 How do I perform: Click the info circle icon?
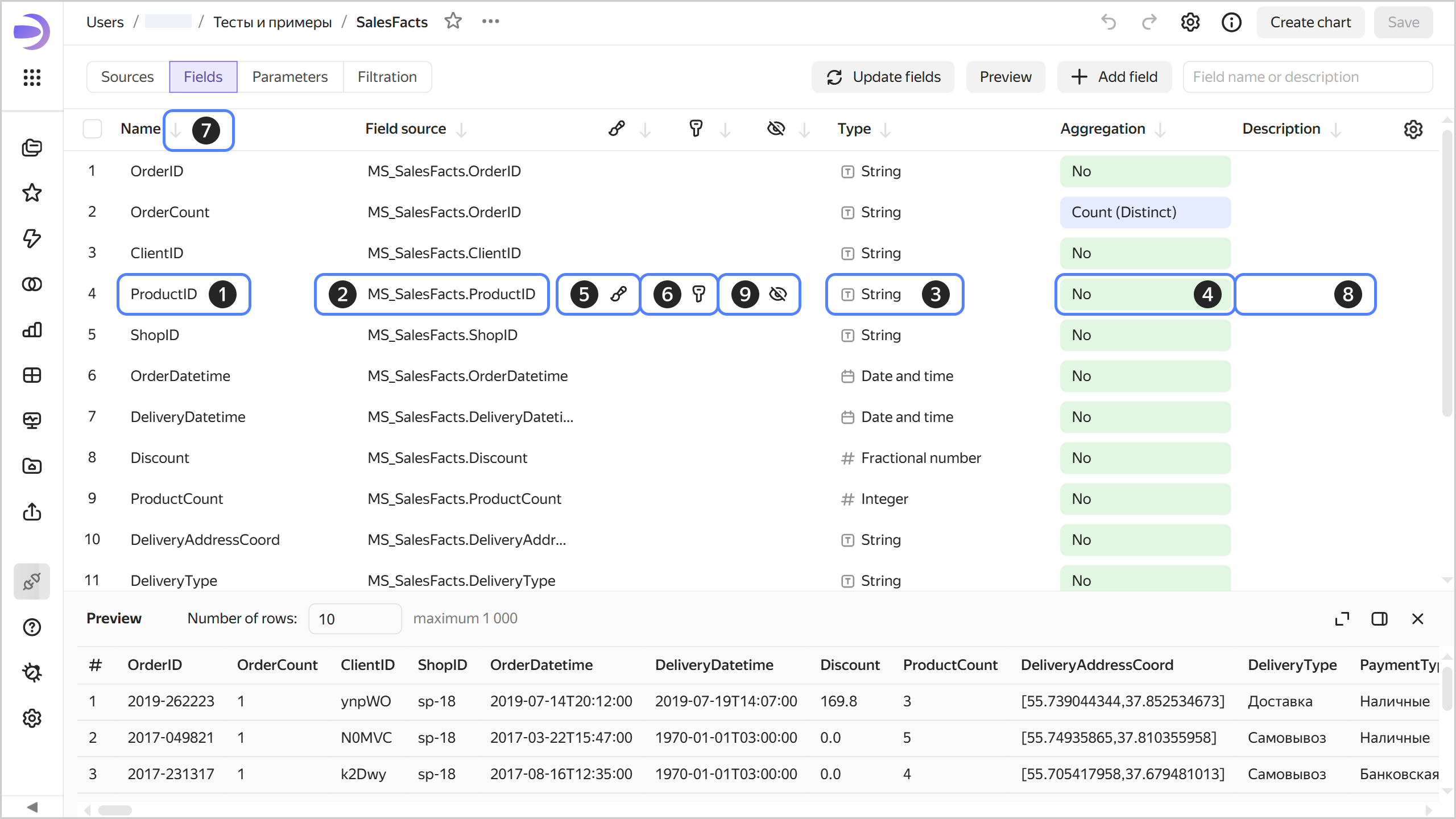(1231, 22)
